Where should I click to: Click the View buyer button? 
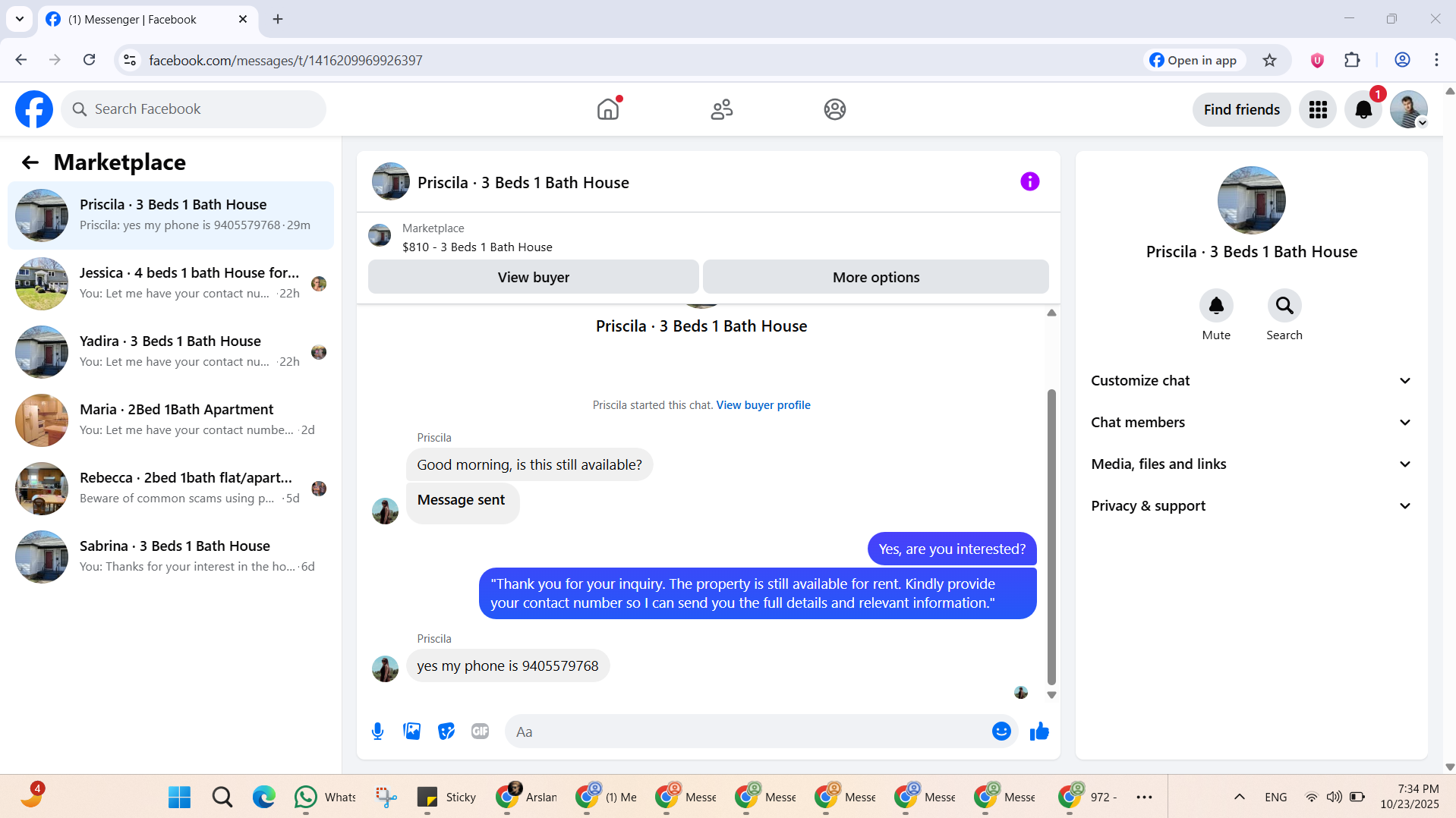point(534,277)
